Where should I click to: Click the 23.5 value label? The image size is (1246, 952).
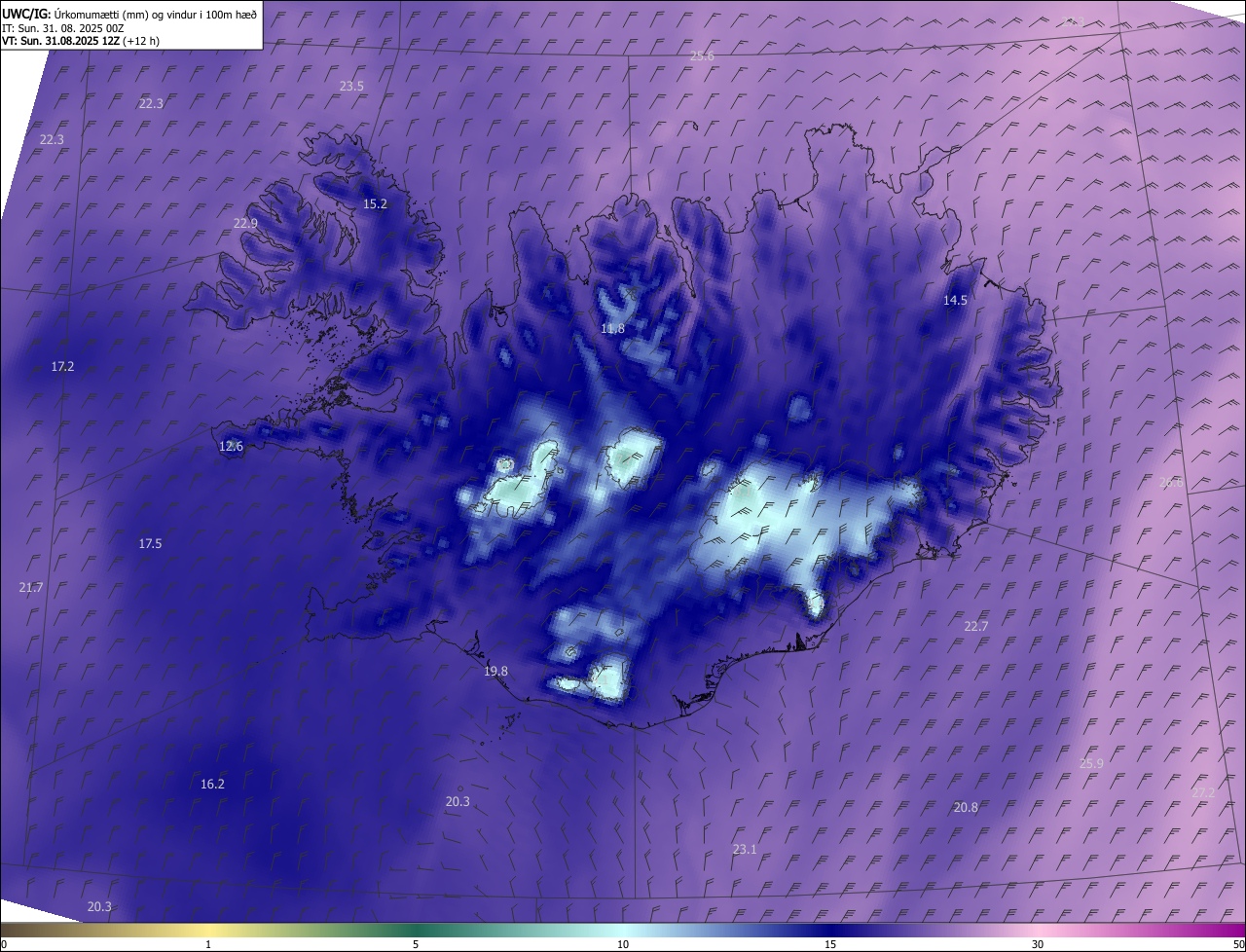tap(351, 87)
